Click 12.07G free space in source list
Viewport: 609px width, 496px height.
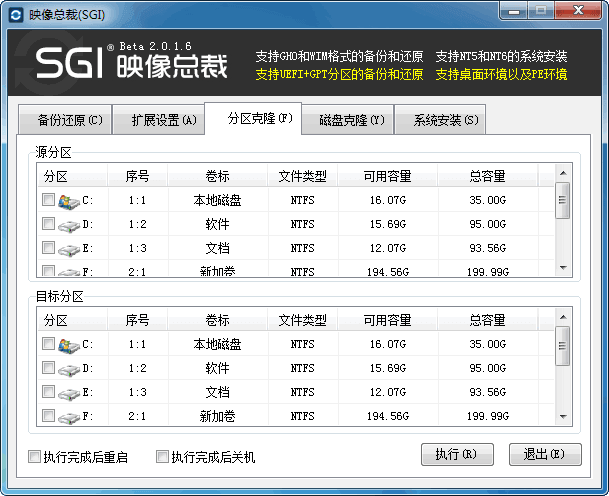click(388, 248)
